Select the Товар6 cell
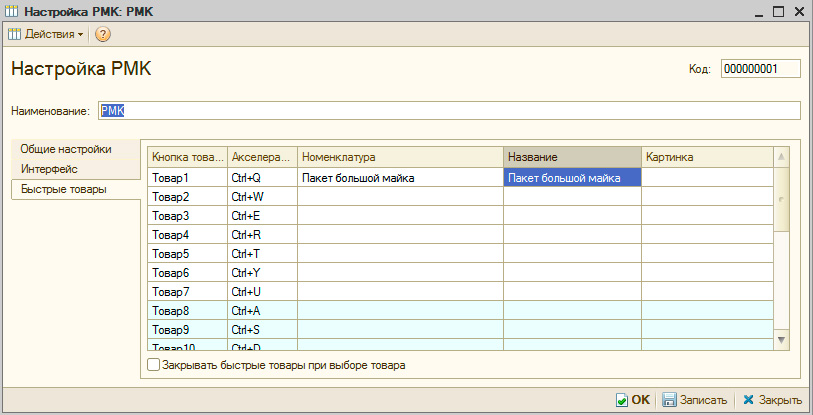 pos(188,273)
